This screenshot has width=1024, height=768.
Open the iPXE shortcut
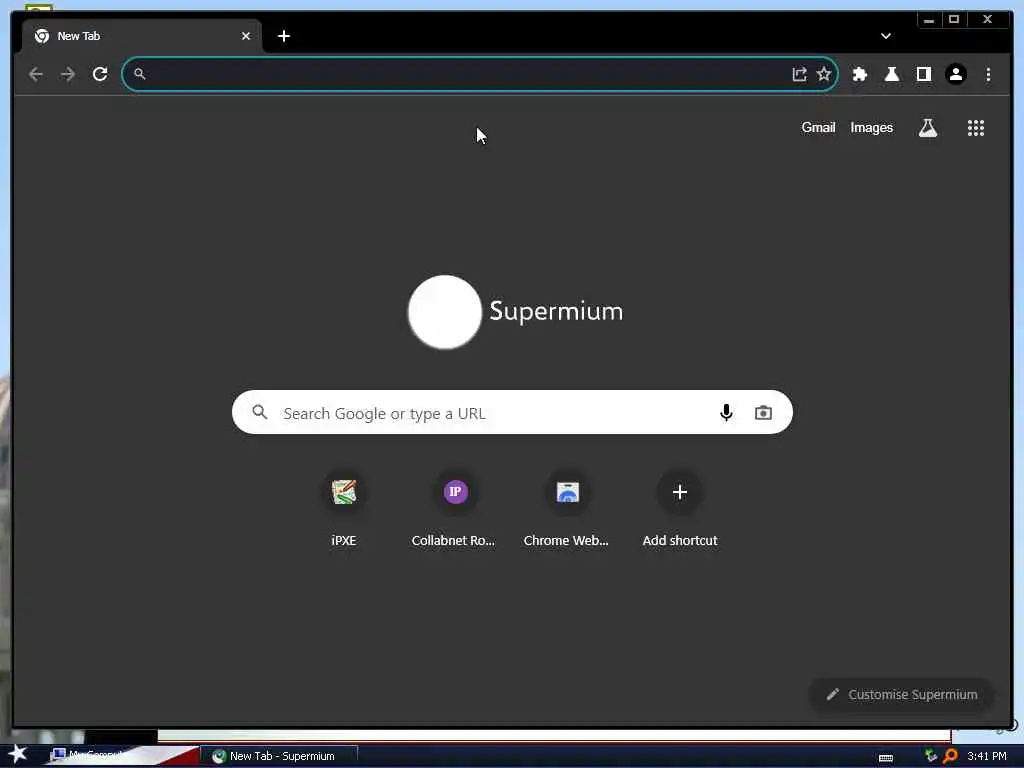point(344,509)
